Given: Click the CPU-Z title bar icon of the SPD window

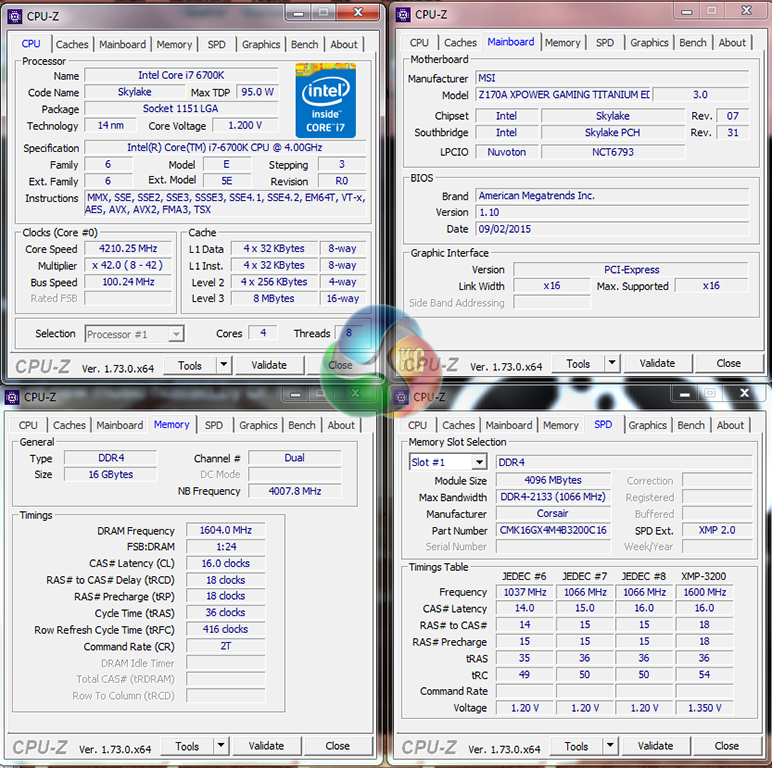Looking at the screenshot, I should (403, 397).
